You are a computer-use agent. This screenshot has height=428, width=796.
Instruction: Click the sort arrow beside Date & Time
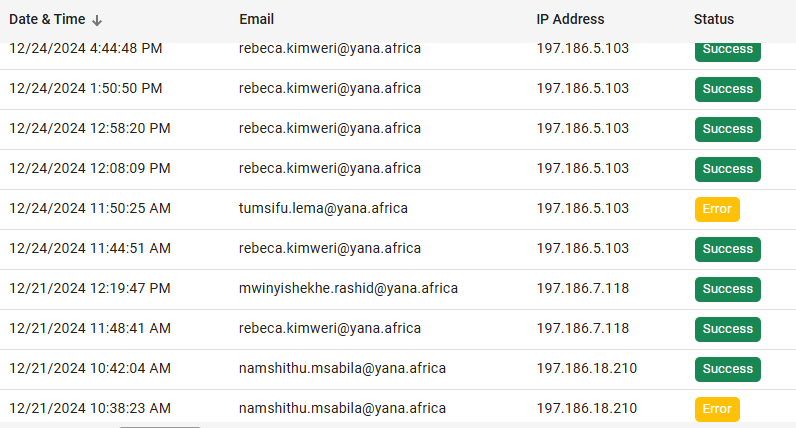tap(97, 20)
